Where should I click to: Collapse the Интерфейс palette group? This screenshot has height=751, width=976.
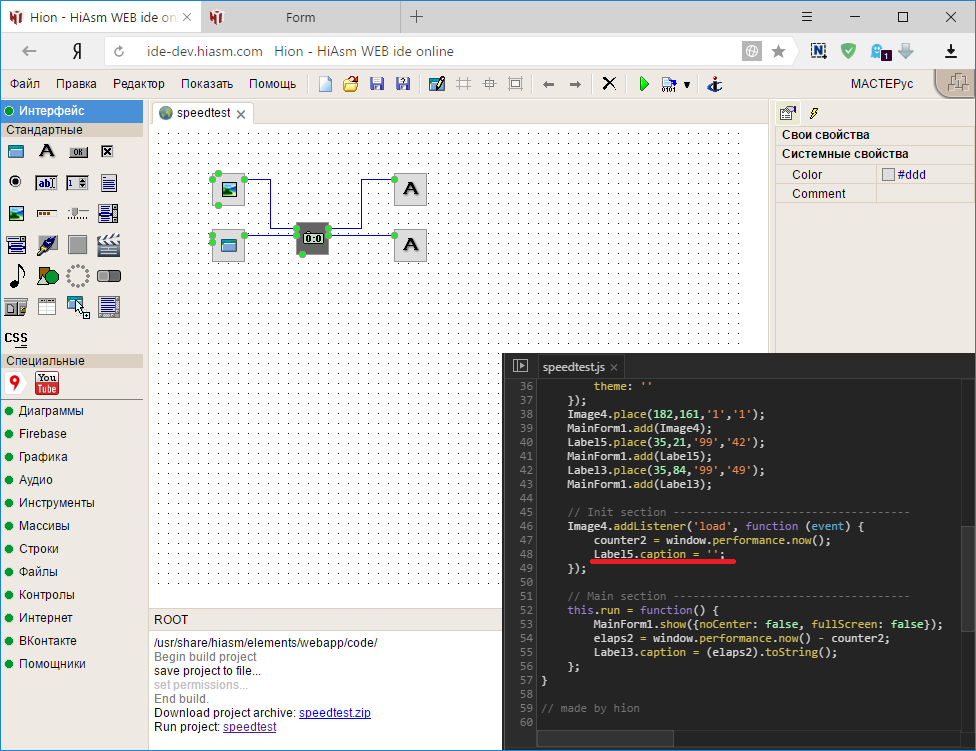tap(72, 111)
